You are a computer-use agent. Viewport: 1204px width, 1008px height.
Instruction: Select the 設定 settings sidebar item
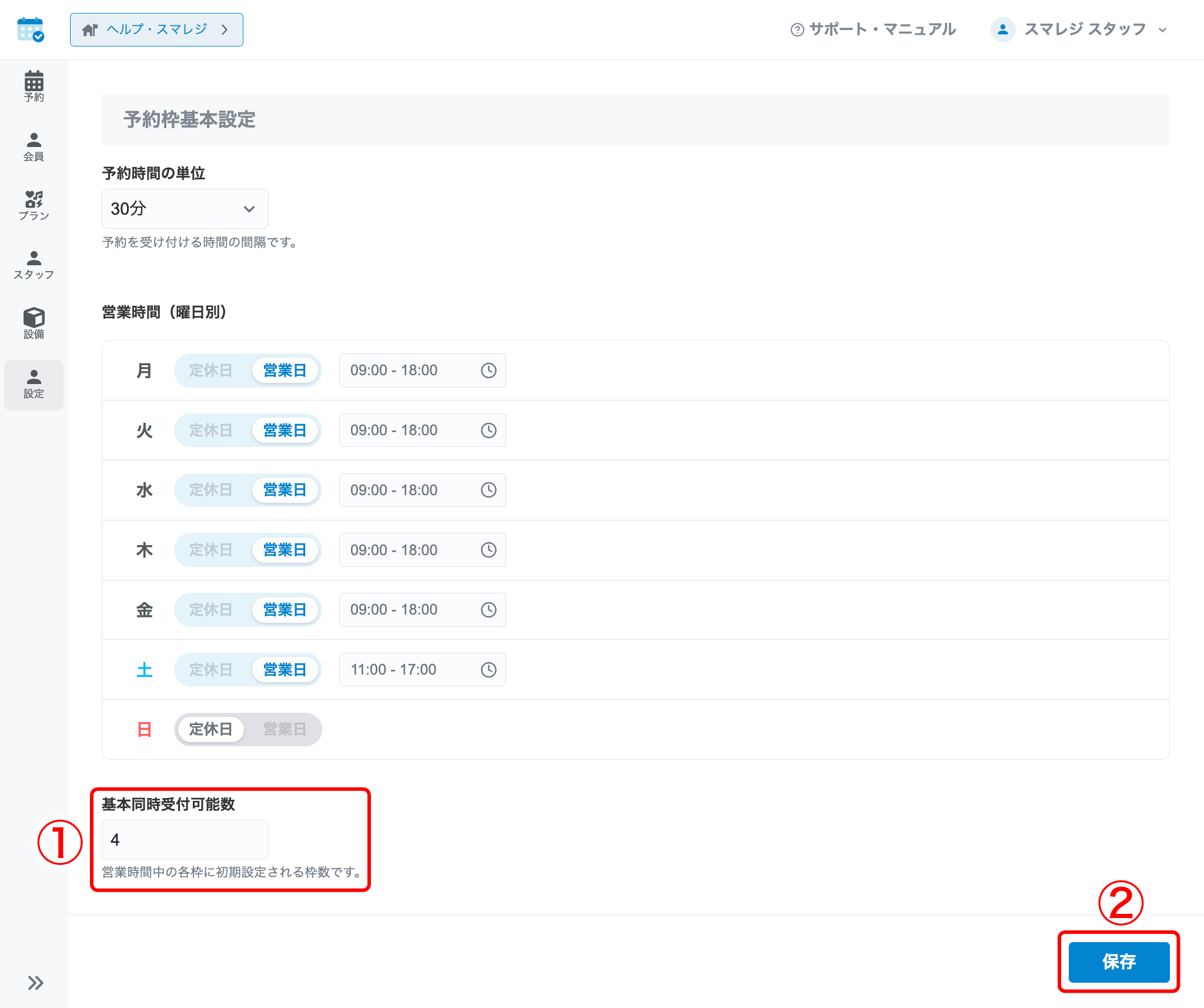click(x=34, y=385)
